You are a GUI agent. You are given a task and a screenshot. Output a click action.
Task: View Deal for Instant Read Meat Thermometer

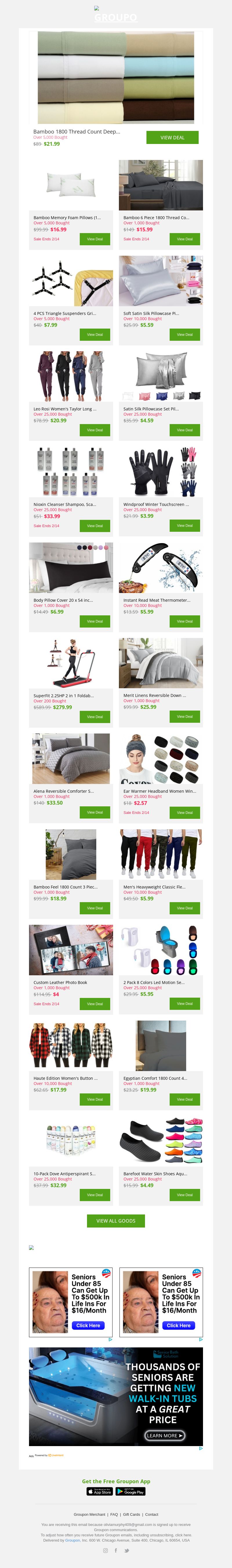(x=184, y=621)
